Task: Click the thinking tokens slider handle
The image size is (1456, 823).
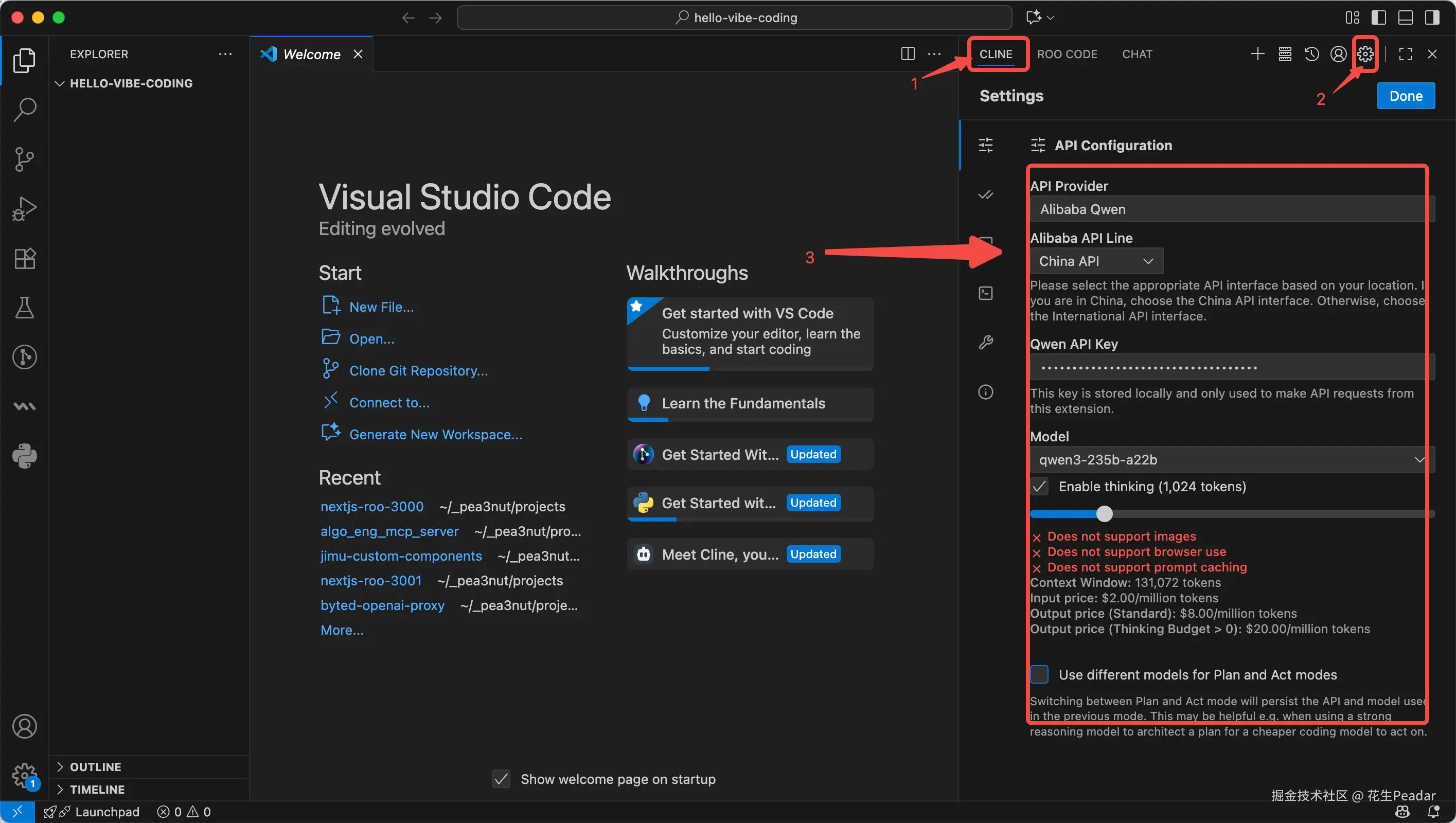Action: pos(1104,514)
